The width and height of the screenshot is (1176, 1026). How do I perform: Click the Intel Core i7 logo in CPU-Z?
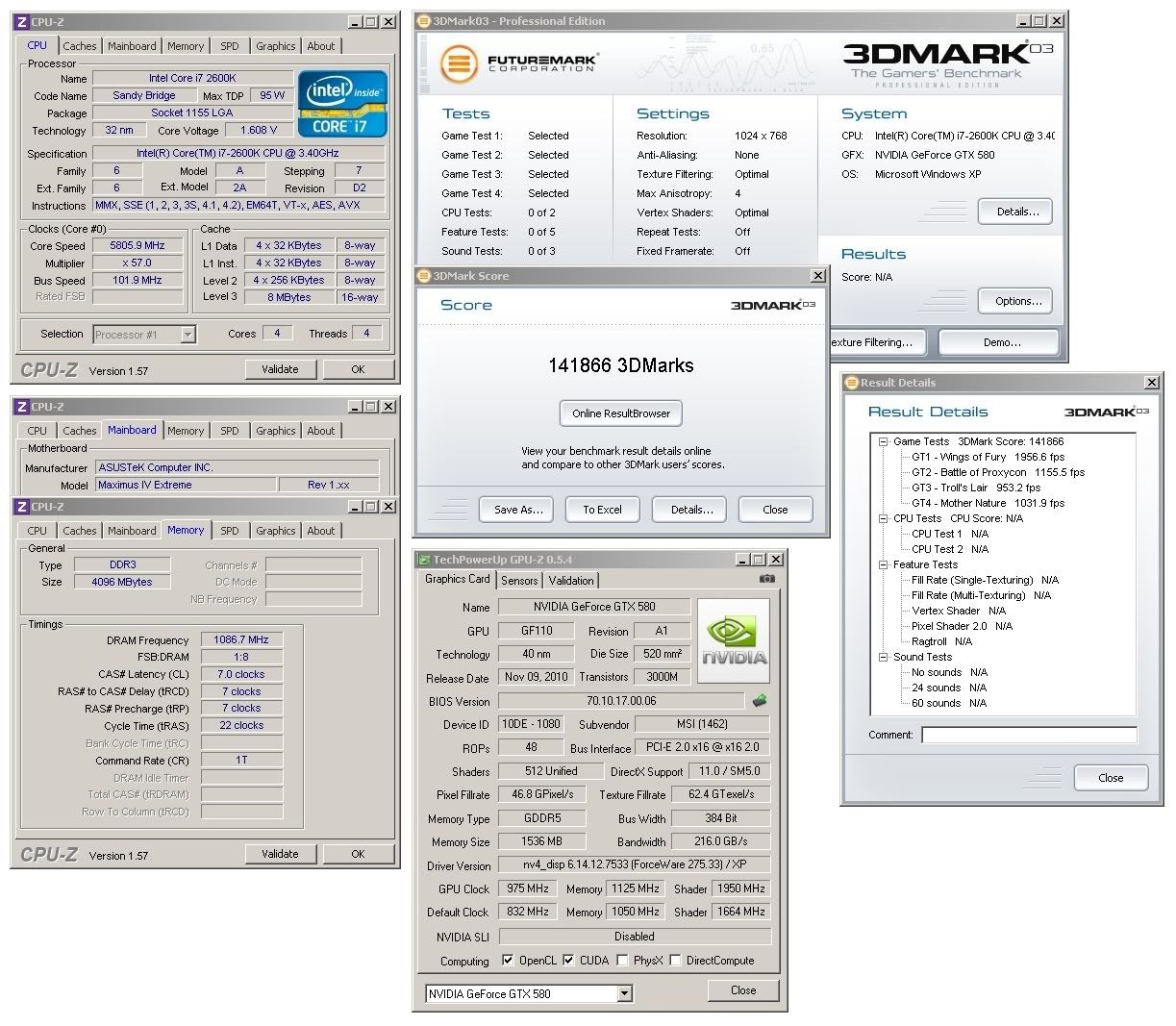click(x=343, y=103)
